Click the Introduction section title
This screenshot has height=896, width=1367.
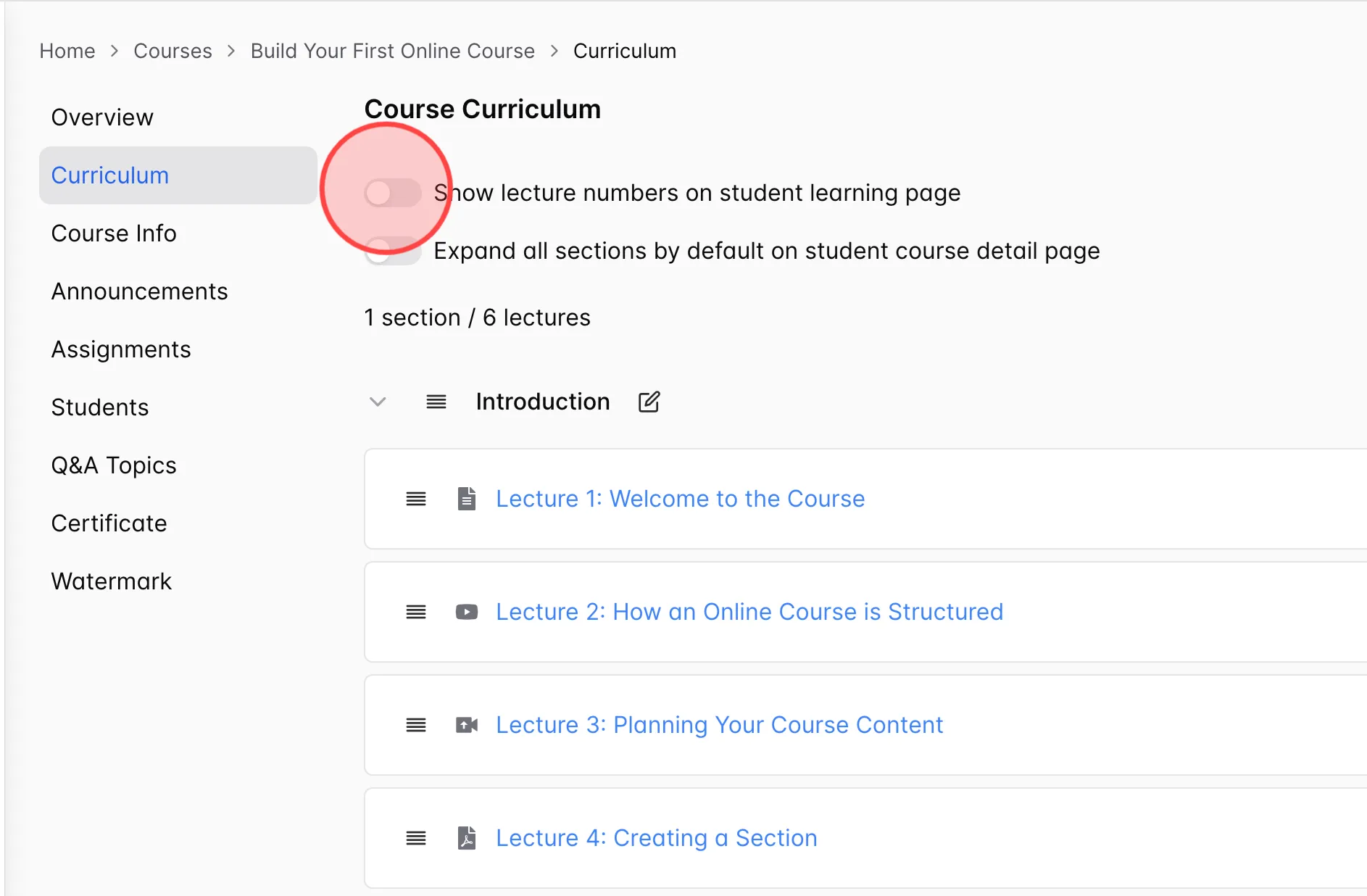543,402
